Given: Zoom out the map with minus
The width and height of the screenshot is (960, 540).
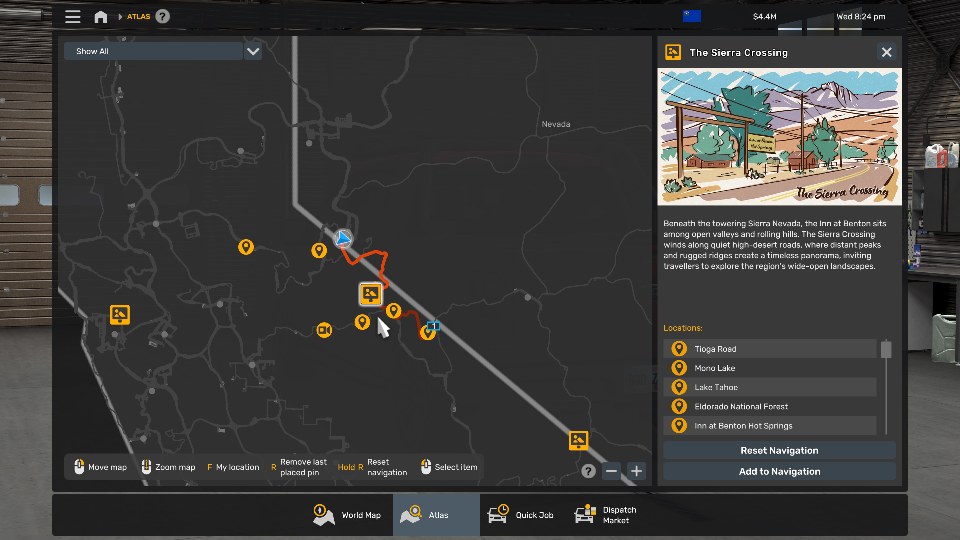Looking at the screenshot, I should [x=611, y=471].
